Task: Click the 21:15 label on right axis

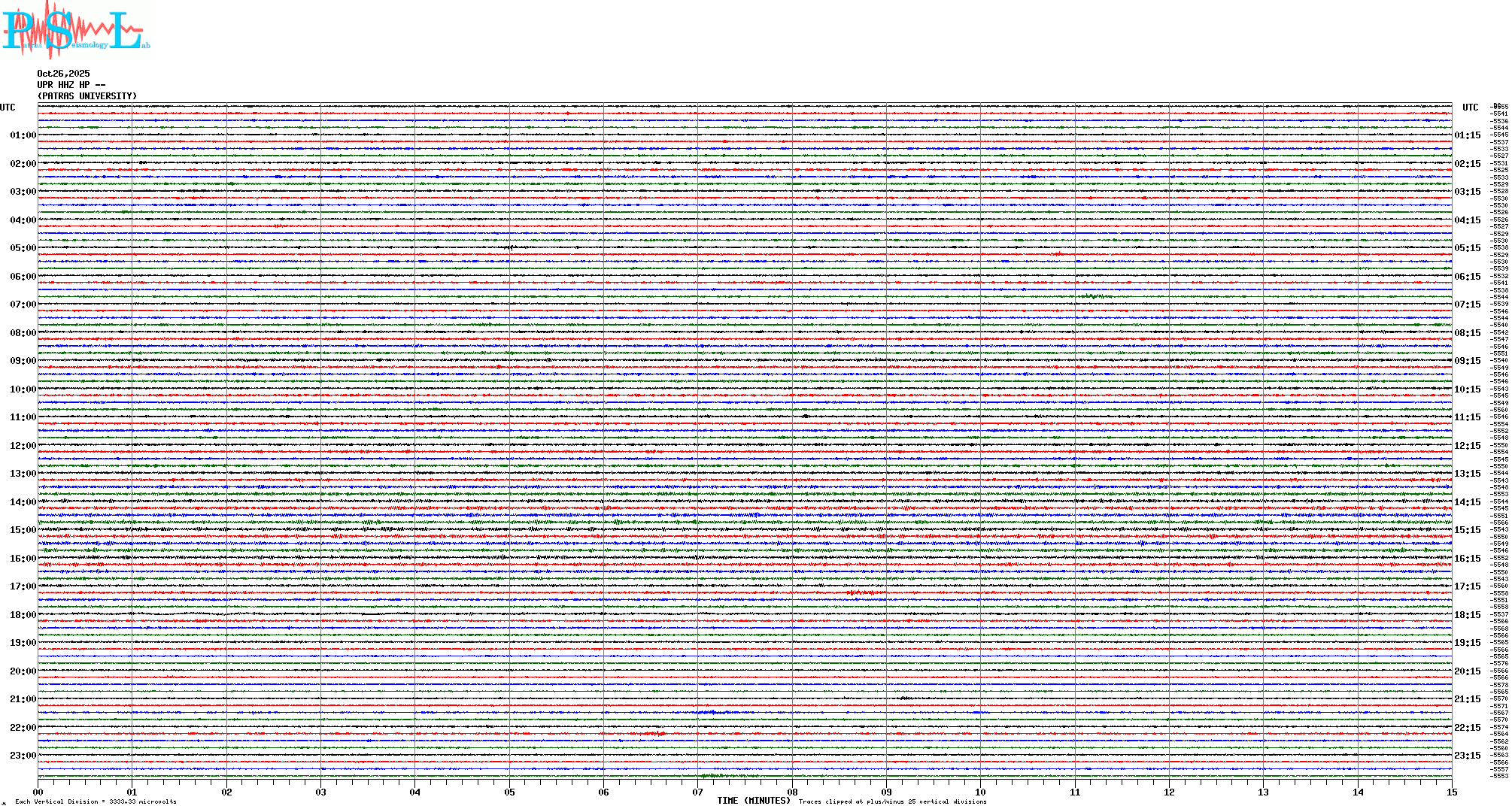Action: point(1467,699)
